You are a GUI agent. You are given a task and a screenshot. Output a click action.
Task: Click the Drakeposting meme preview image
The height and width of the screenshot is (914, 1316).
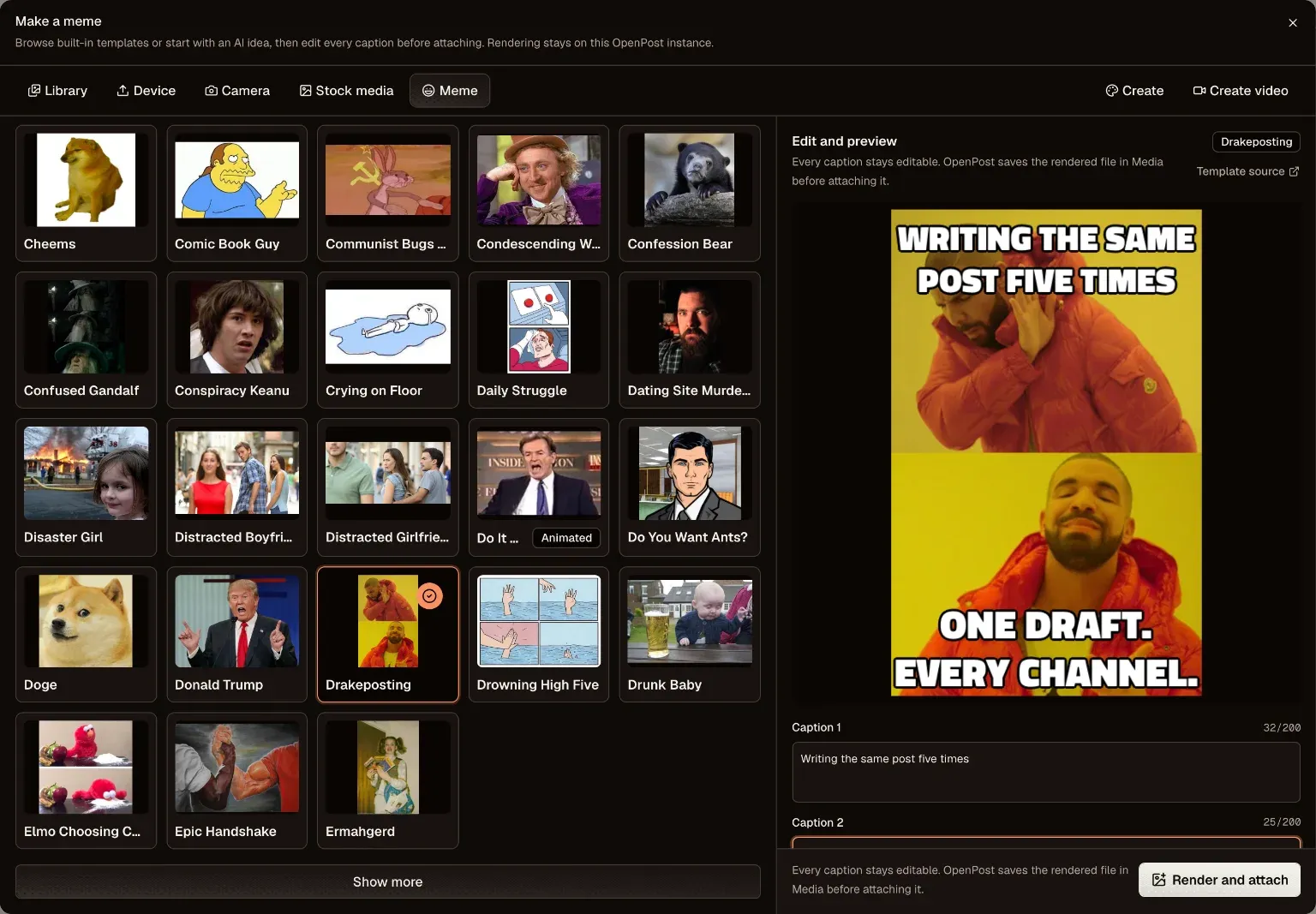coord(1046,452)
